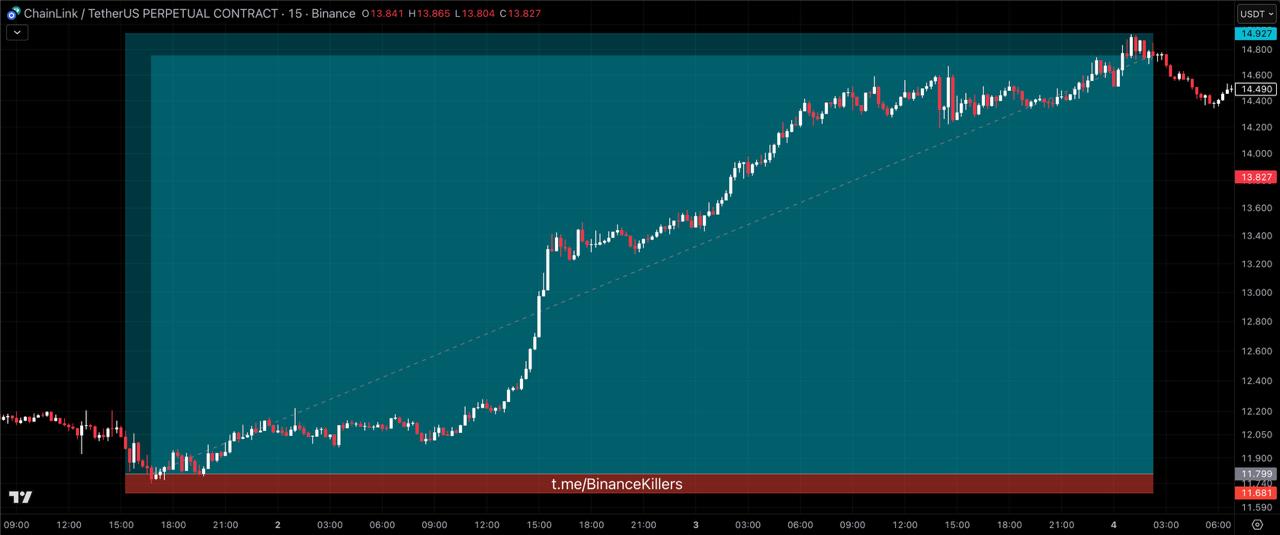Click the date marker 3 on time axis
Viewport: 1280px width, 535px height.
[x=695, y=524]
